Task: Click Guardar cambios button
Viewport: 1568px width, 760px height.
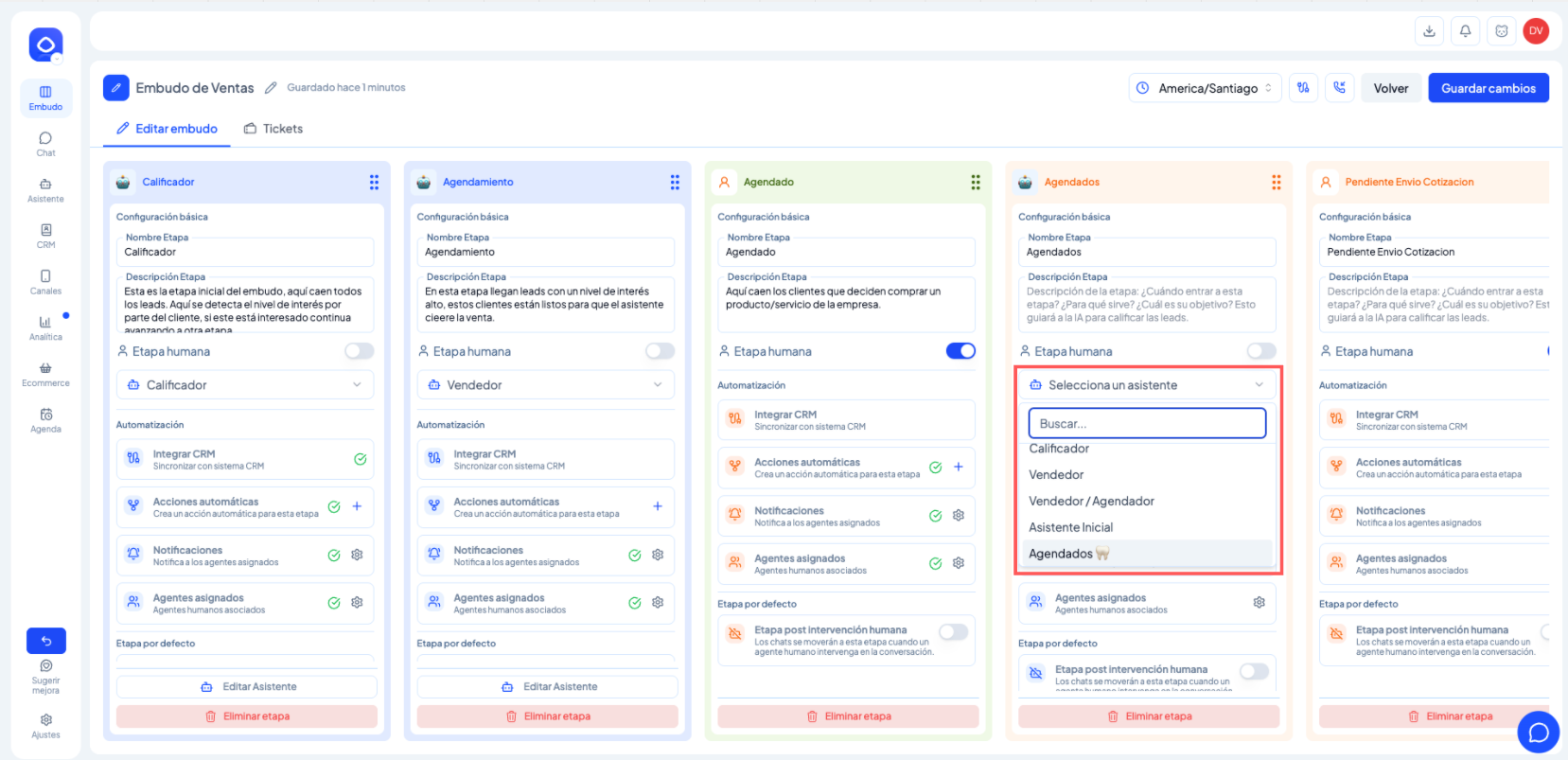Action: tap(1489, 88)
